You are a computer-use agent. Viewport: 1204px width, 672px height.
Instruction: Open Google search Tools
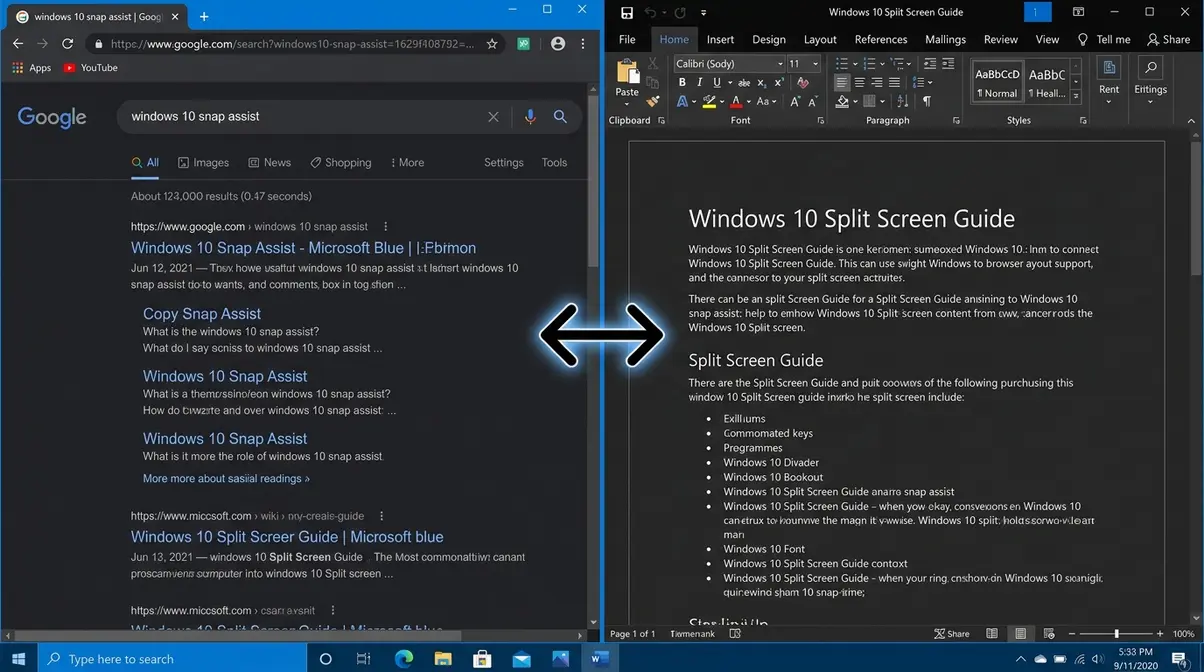coord(554,162)
